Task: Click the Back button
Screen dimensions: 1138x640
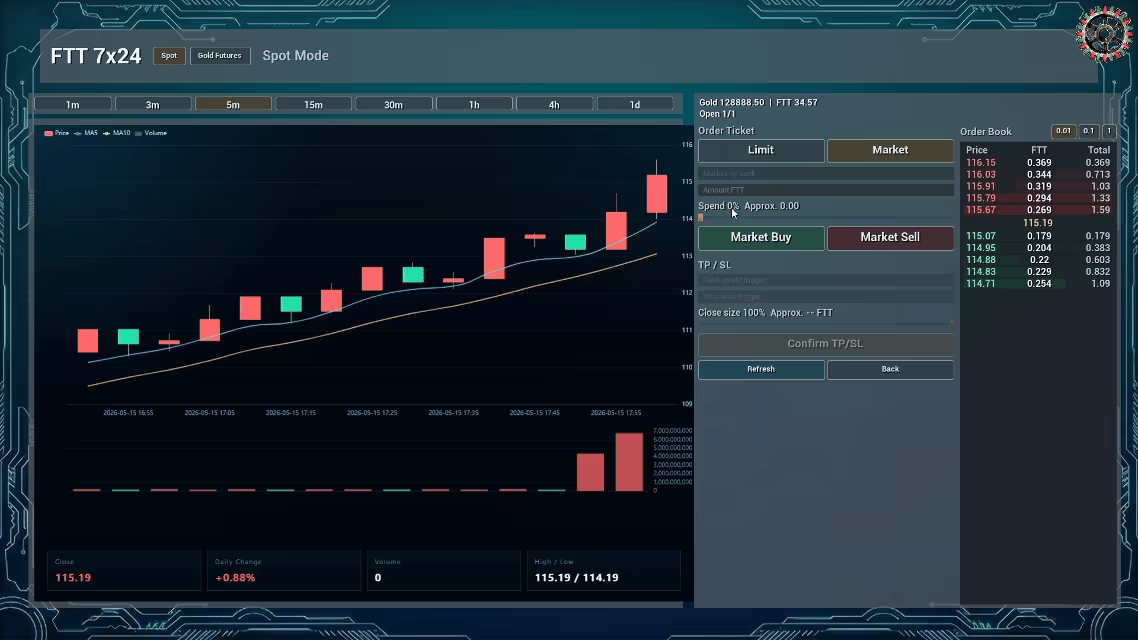Action: [x=890, y=369]
